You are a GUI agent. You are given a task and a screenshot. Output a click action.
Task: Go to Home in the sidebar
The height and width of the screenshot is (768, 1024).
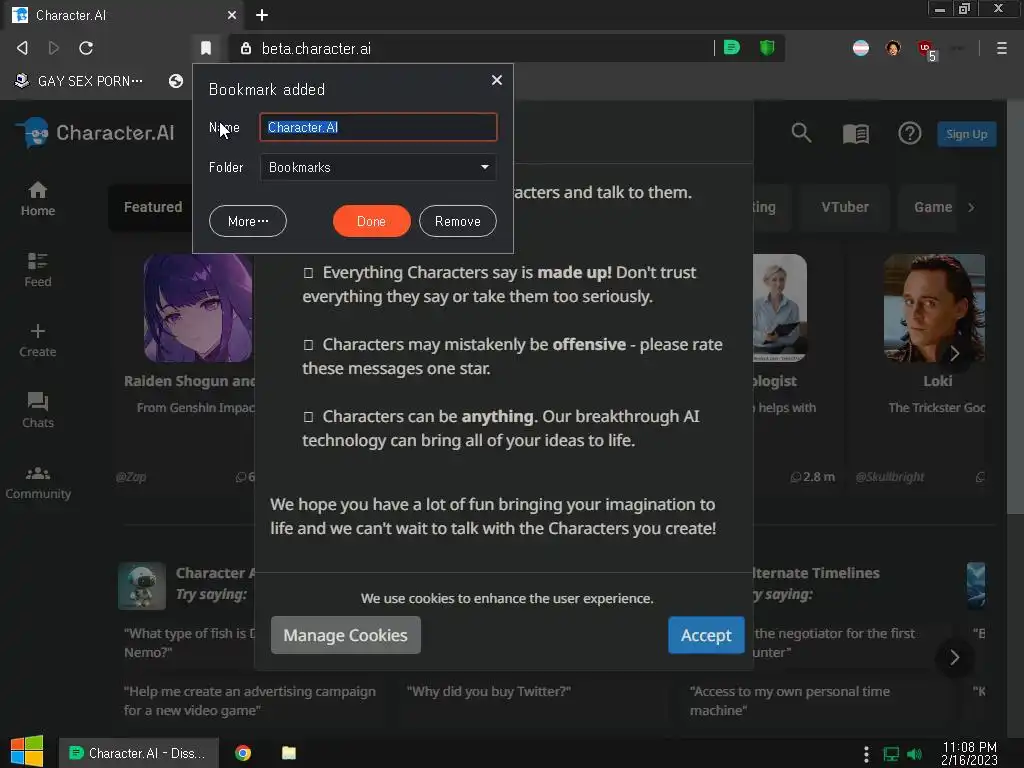[x=38, y=199]
